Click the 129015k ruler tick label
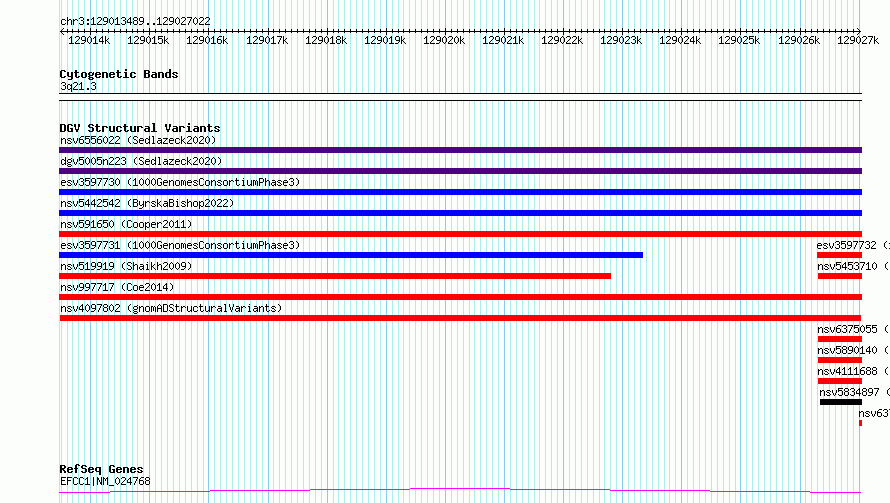 point(148,40)
